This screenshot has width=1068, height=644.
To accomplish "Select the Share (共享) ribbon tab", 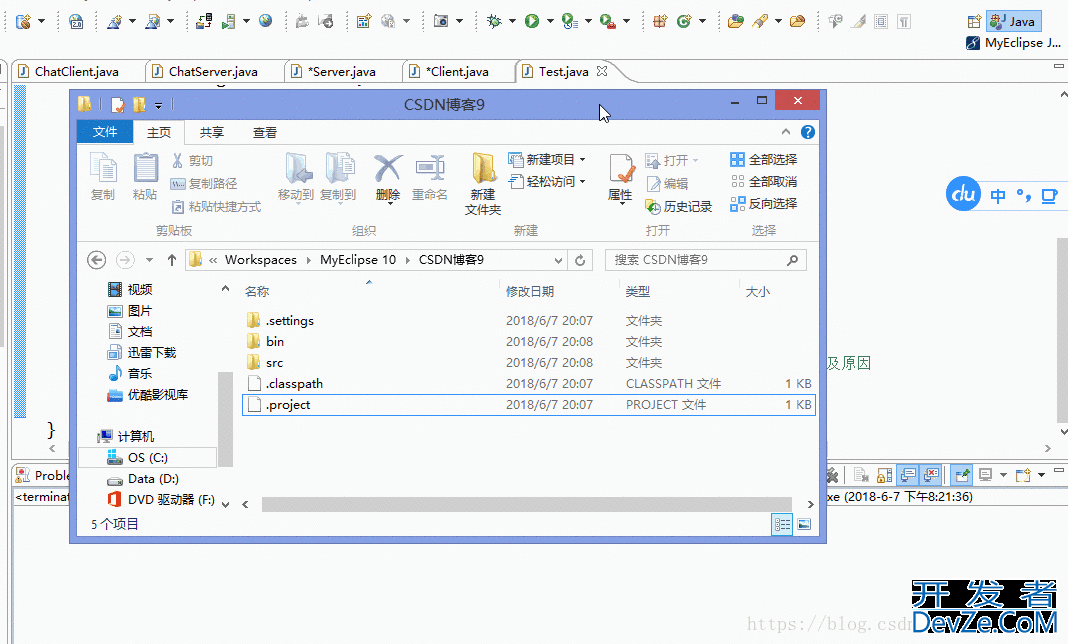I will pos(212,132).
